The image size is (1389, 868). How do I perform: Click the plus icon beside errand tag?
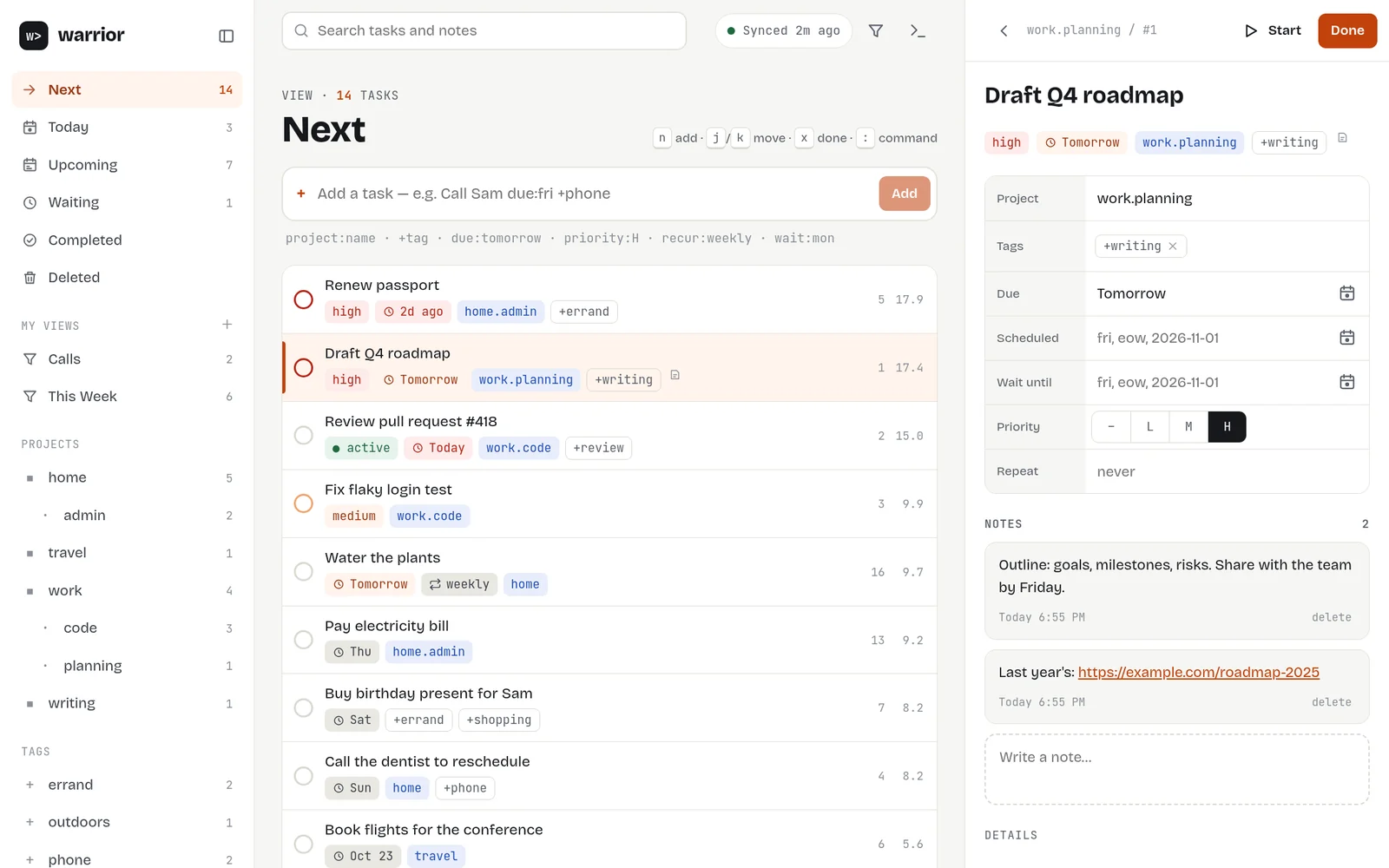click(x=30, y=785)
